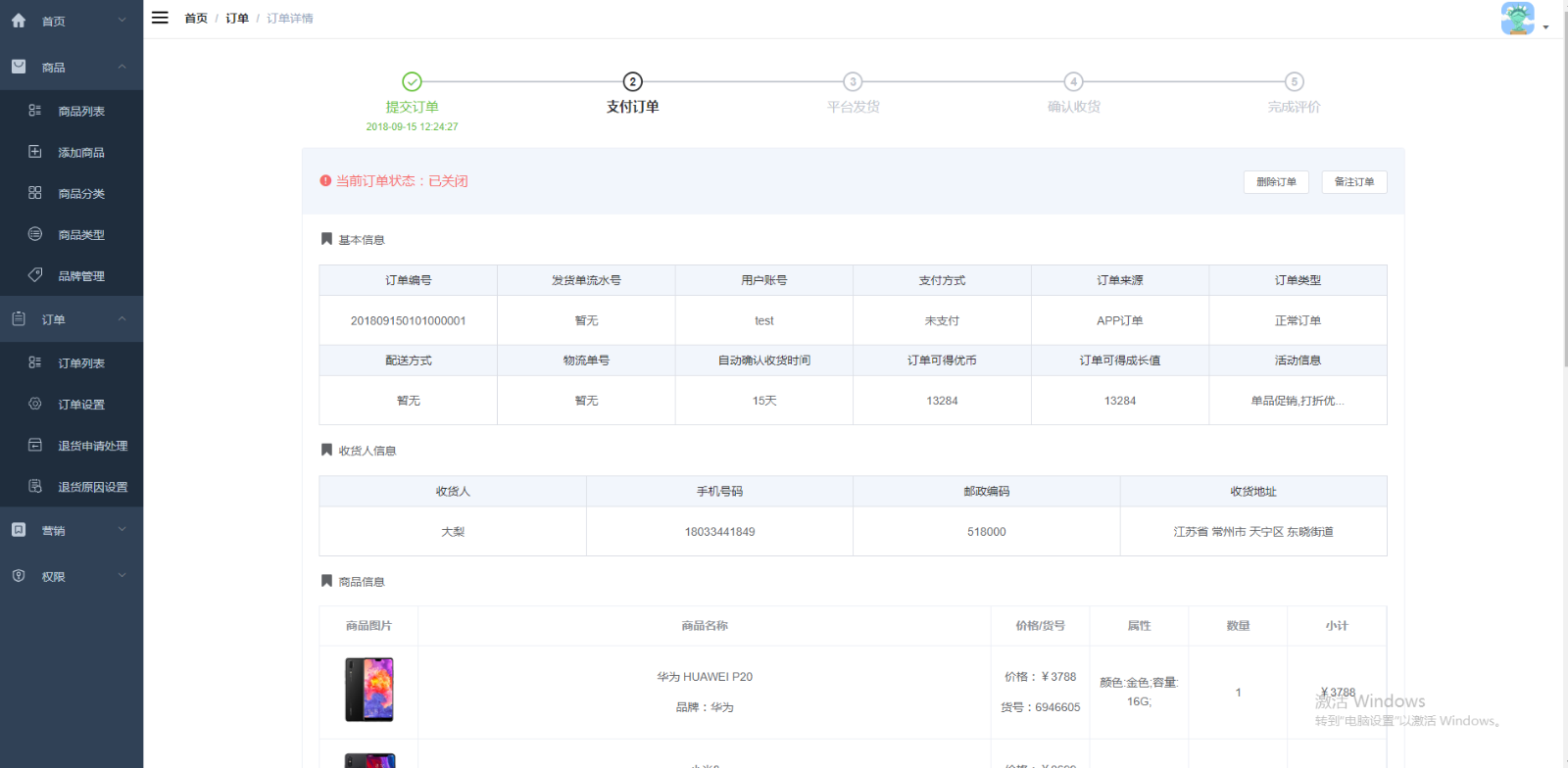Click the 备注订单 button
Screen dimensions: 1568x768
click(1353, 182)
